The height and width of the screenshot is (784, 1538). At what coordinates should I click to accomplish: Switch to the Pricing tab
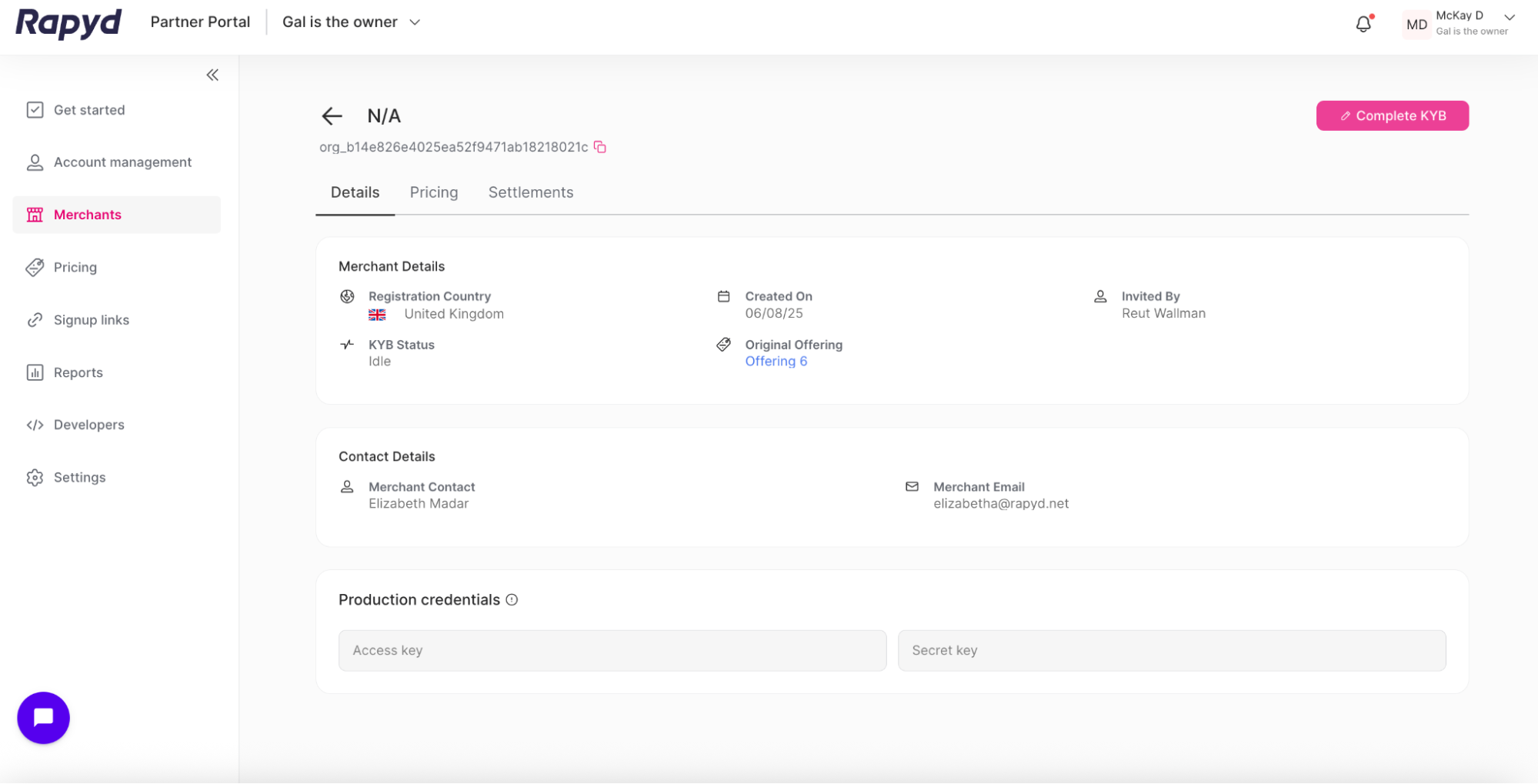pos(434,192)
